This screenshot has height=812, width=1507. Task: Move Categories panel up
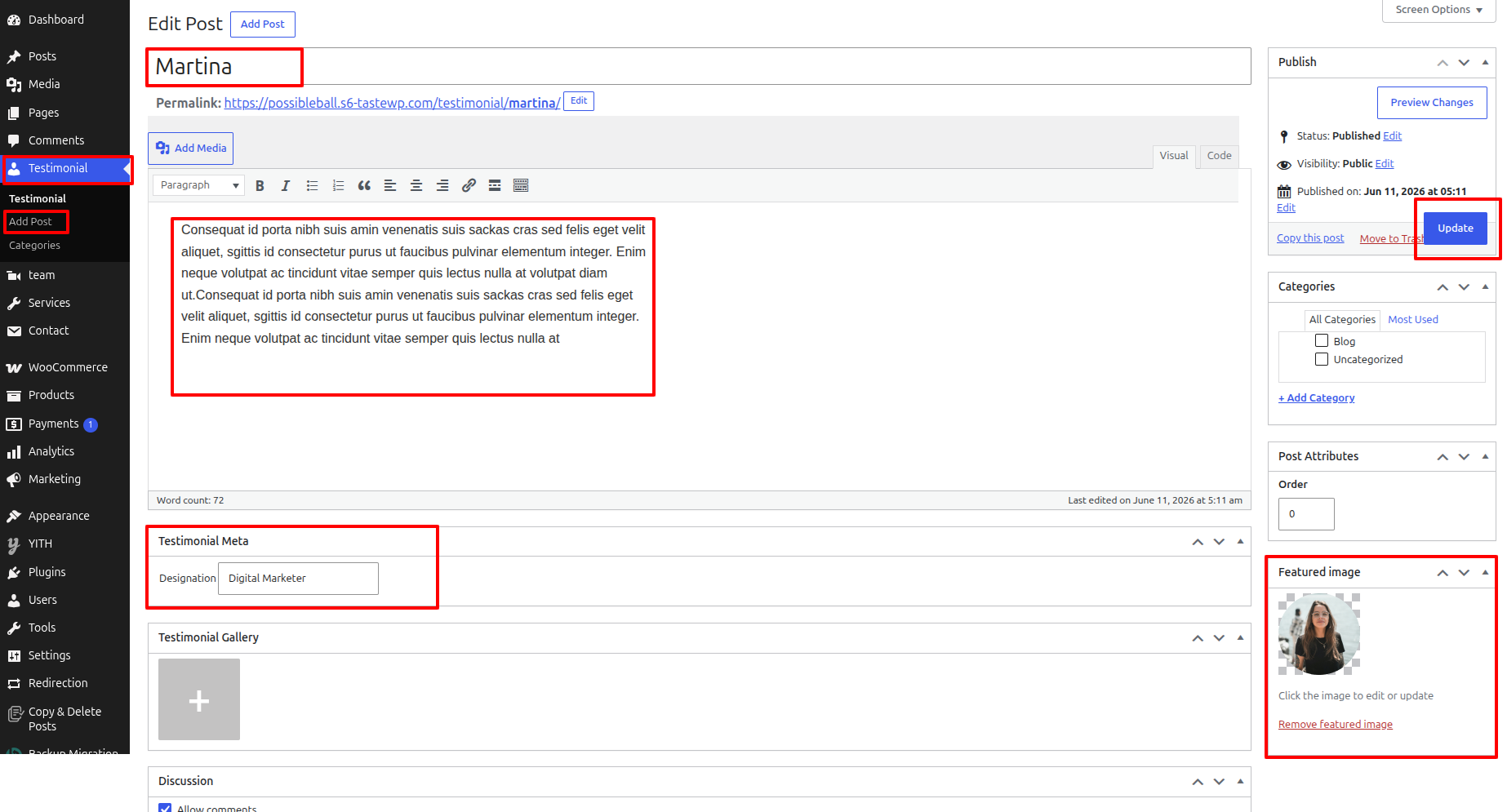[1443, 286]
